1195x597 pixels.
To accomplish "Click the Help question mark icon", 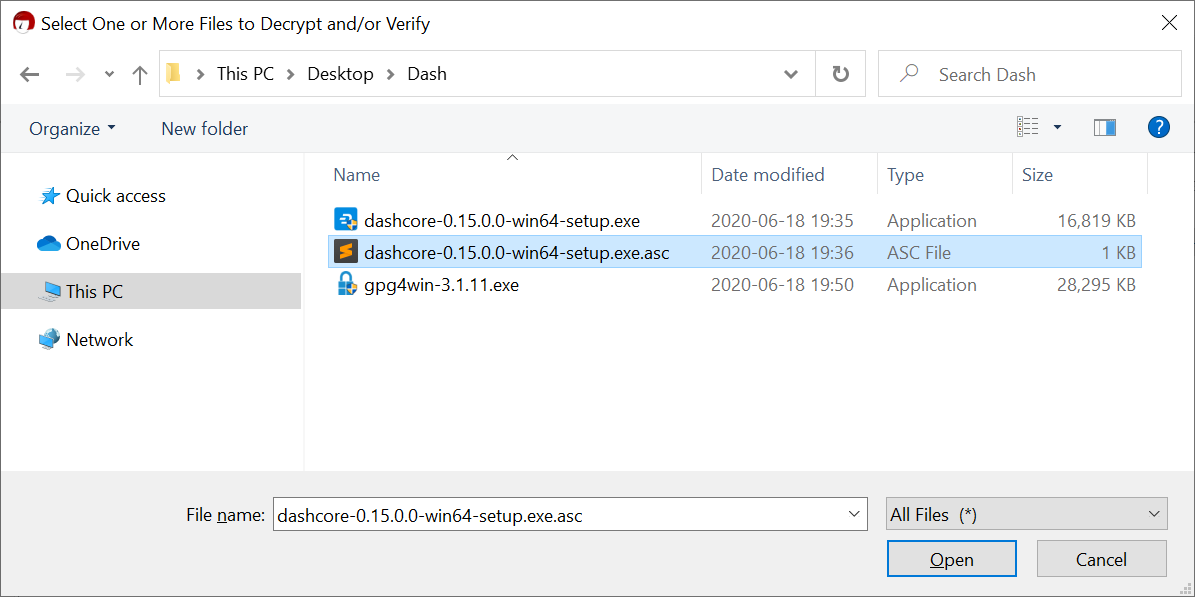I will [1158, 127].
